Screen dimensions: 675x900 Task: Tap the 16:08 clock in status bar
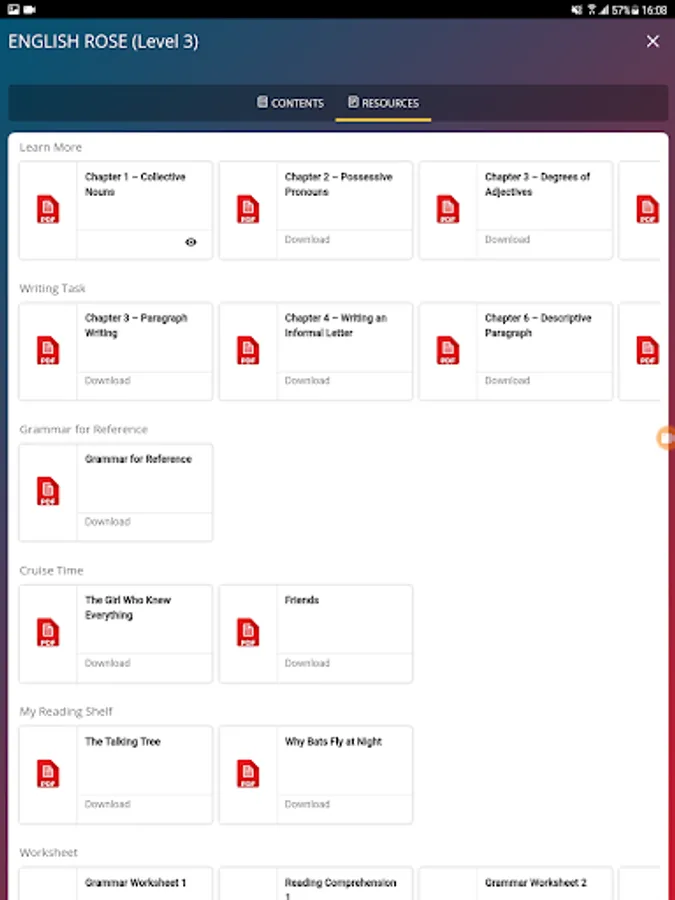(654, 10)
